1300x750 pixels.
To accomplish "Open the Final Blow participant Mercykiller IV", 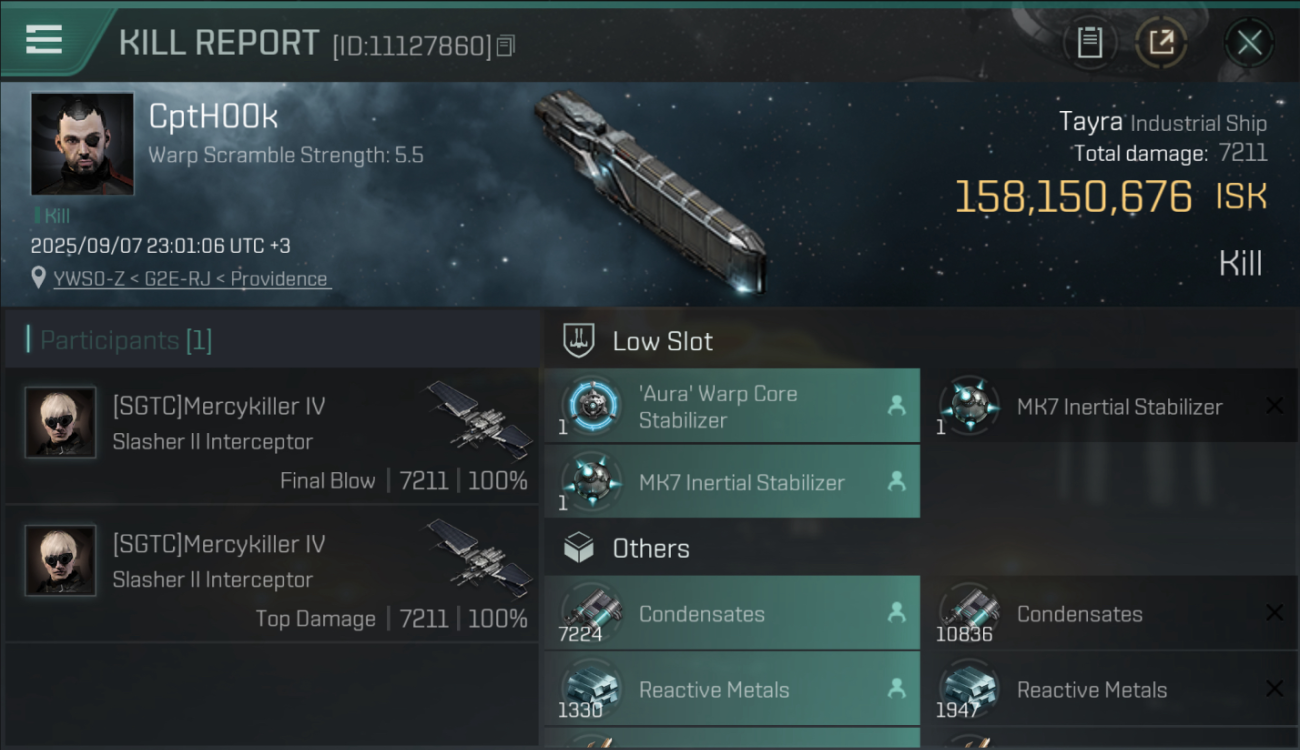I will click(x=272, y=436).
